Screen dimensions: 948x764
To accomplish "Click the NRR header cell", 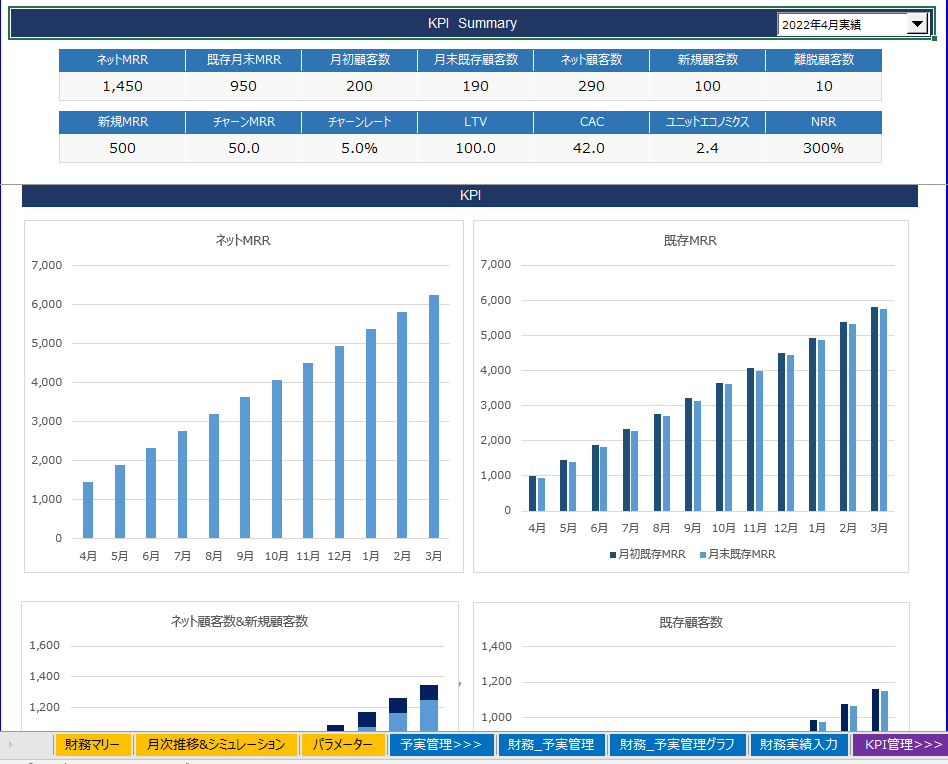I will (x=823, y=122).
